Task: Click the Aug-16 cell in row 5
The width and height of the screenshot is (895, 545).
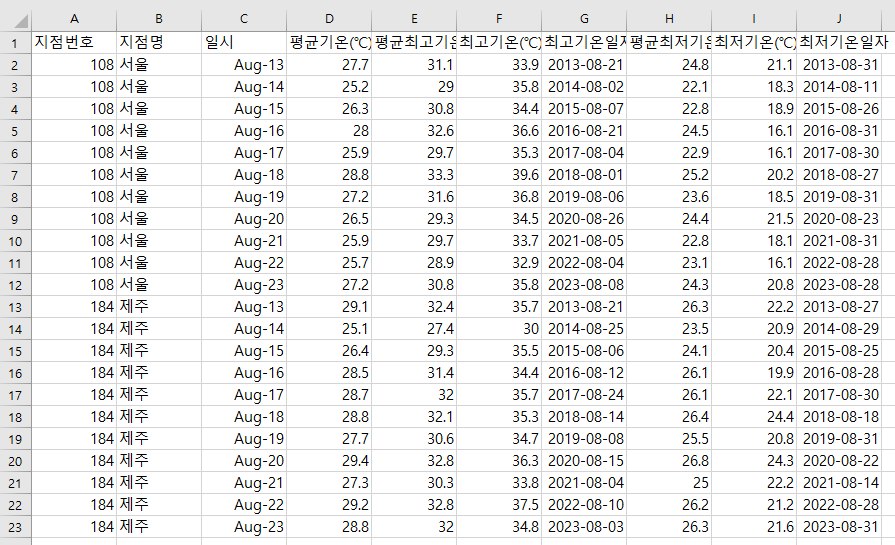Action: click(x=244, y=131)
